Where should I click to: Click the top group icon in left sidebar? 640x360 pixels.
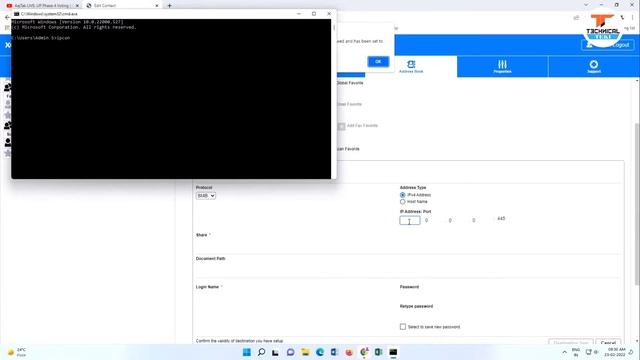8,87
